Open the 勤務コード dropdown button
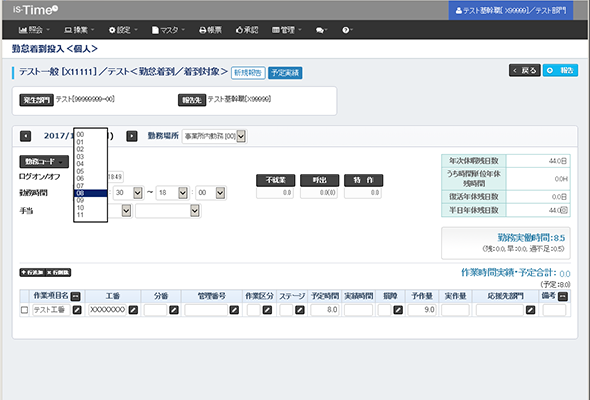590x400 pixels. click(x=44, y=161)
